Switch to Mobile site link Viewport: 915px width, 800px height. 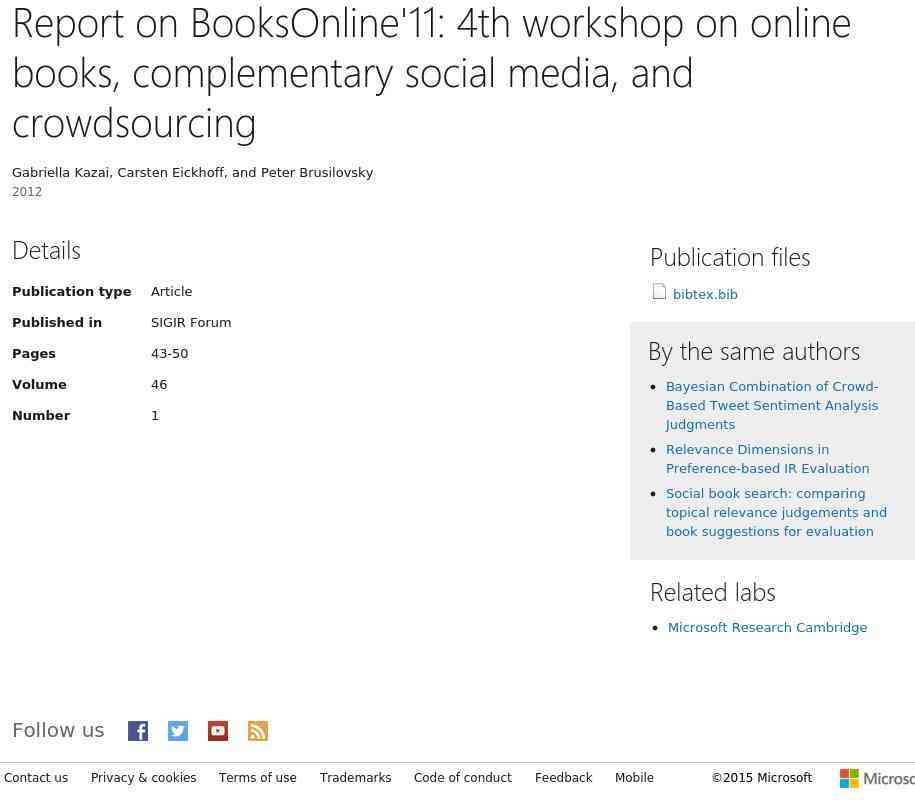coord(634,778)
